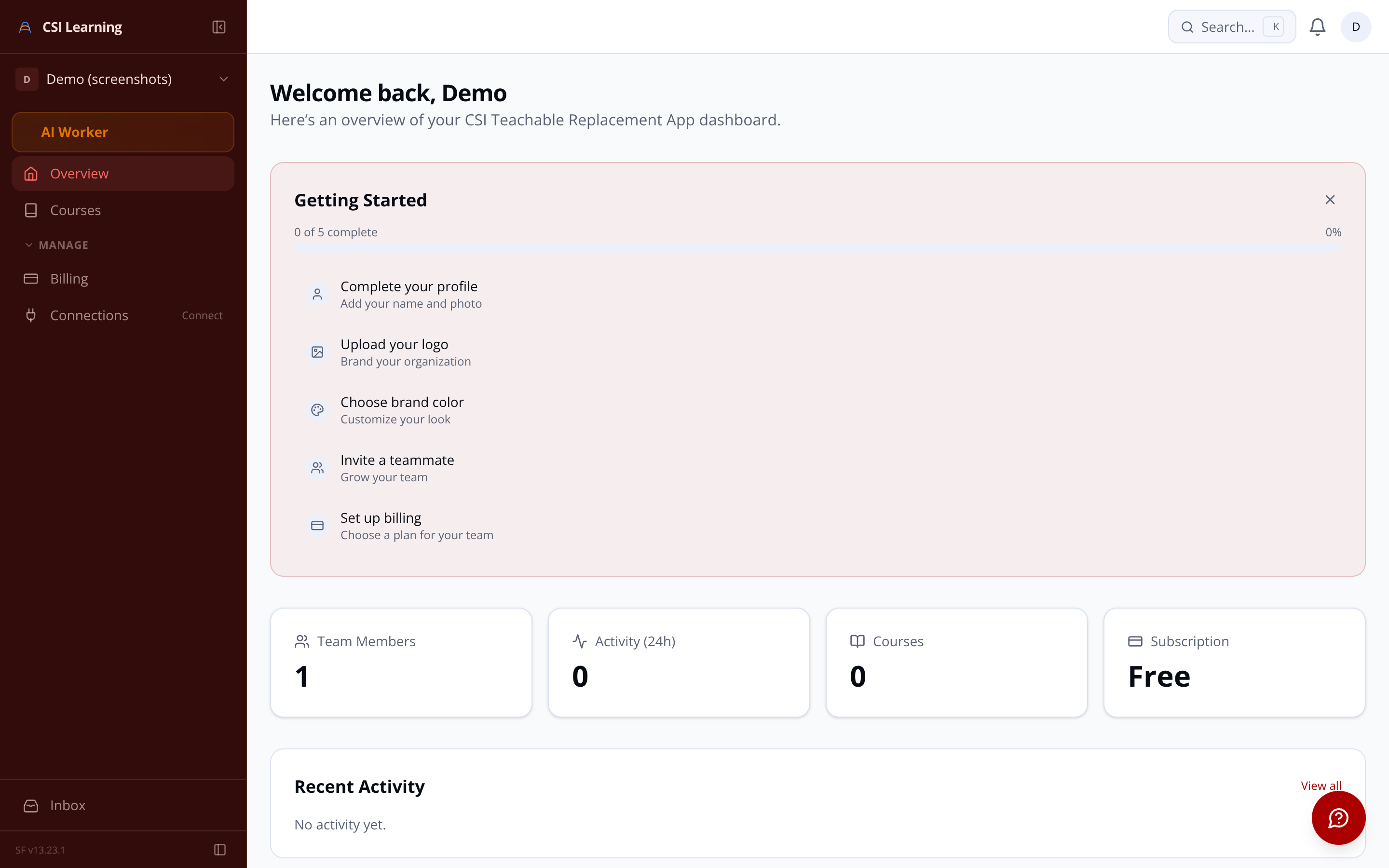Open the Team Members stat card
1389x868 pixels.
[x=401, y=663]
